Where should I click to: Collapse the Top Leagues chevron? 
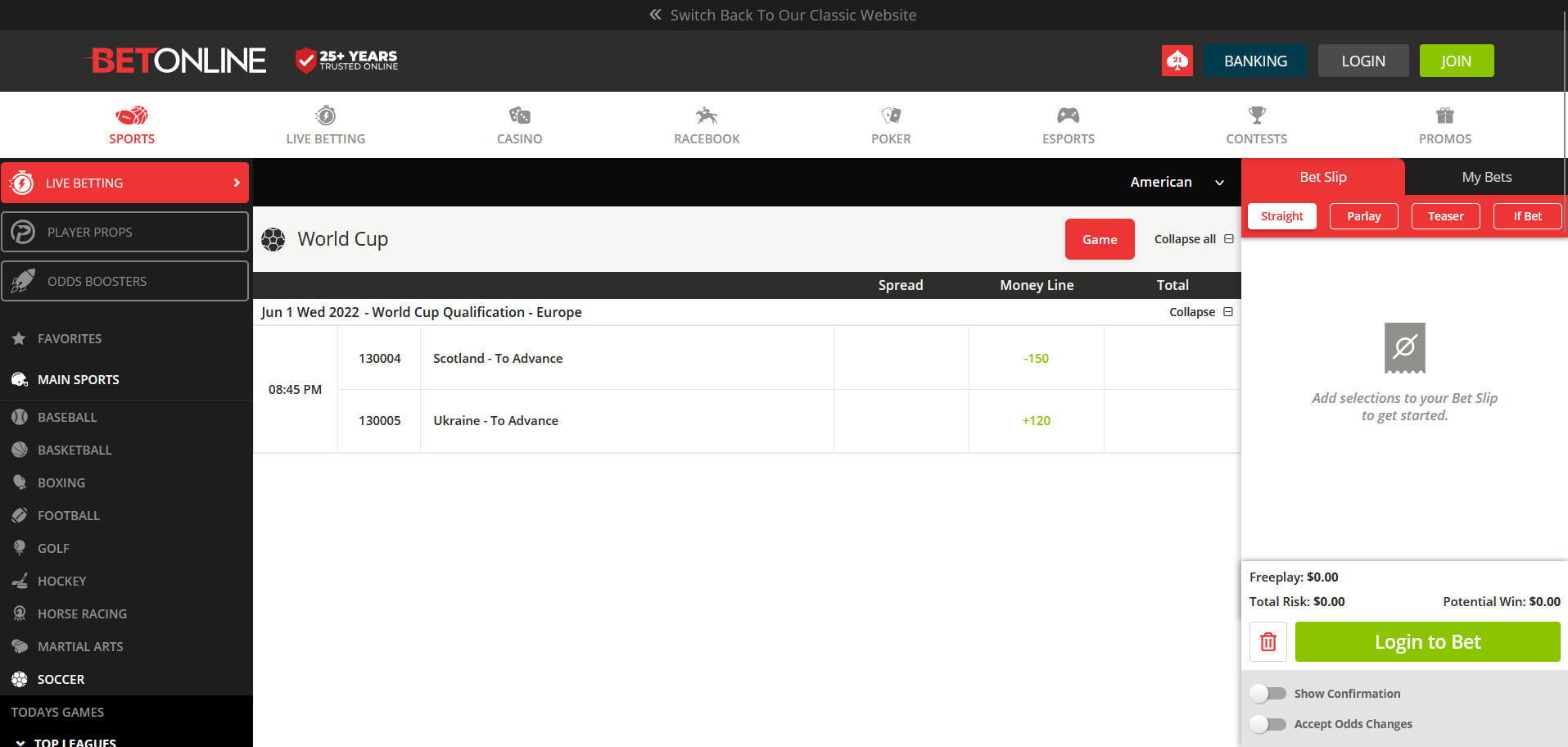20,742
